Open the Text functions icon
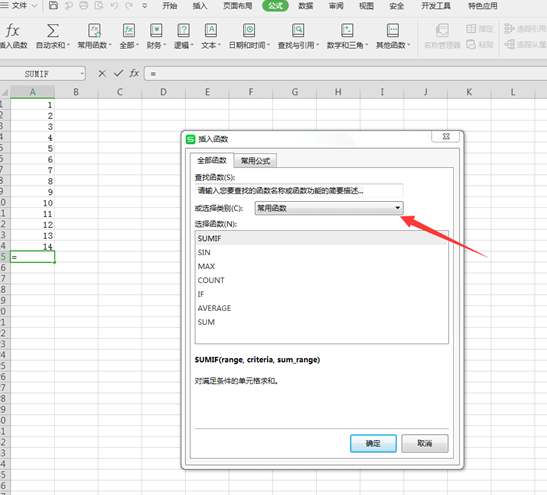 [x=211, y=31]
